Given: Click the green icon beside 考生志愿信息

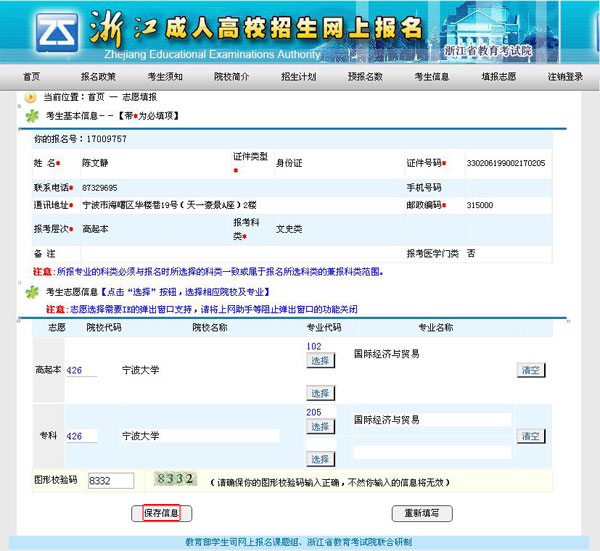Looking at the screenshot, I should (32, 292).
